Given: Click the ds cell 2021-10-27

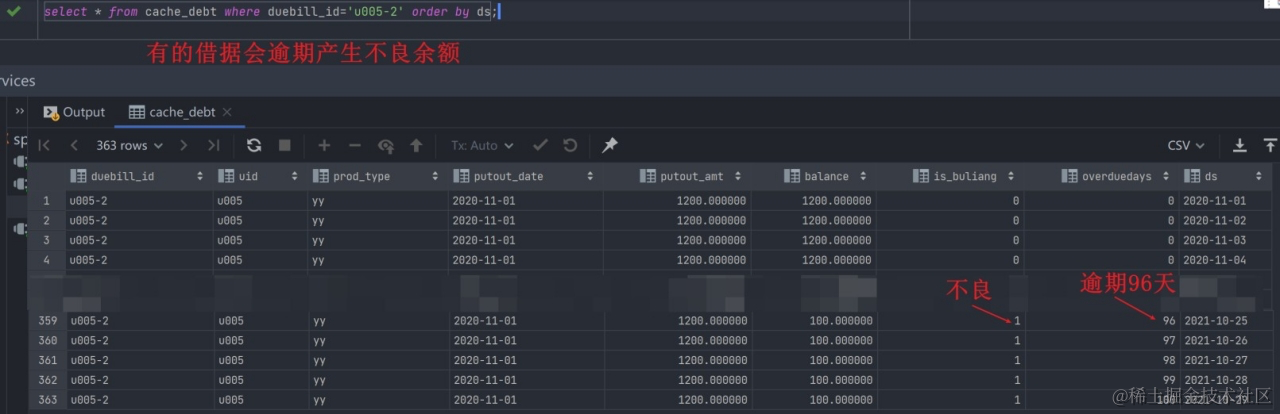Looking at the screenshot, I should tap(1228, 361).
